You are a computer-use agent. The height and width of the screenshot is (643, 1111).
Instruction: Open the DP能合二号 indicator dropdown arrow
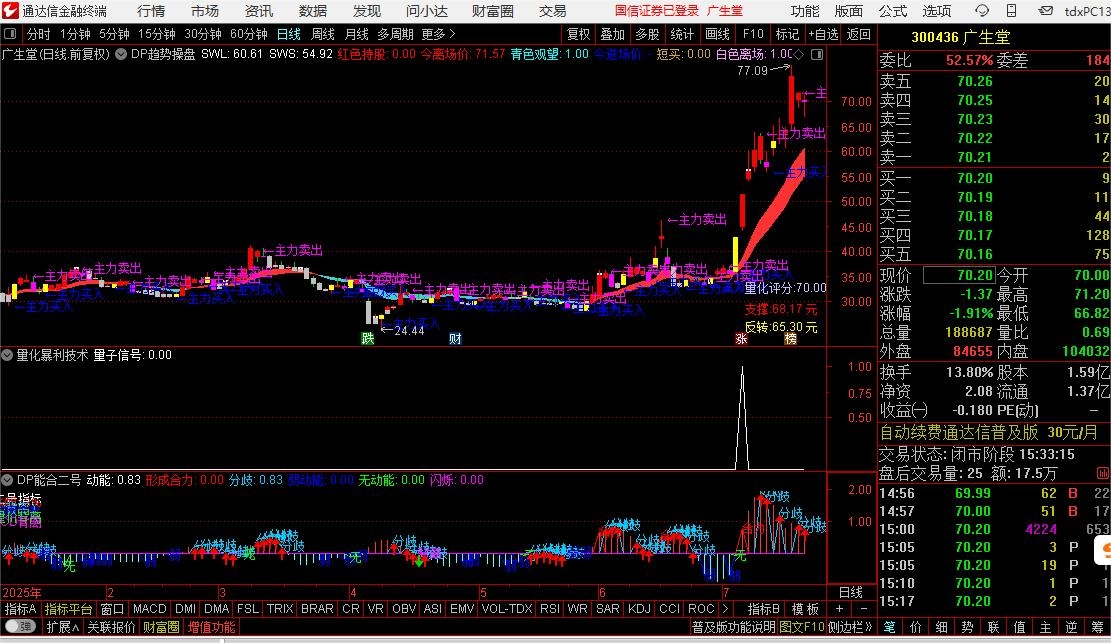coord(7,480)
